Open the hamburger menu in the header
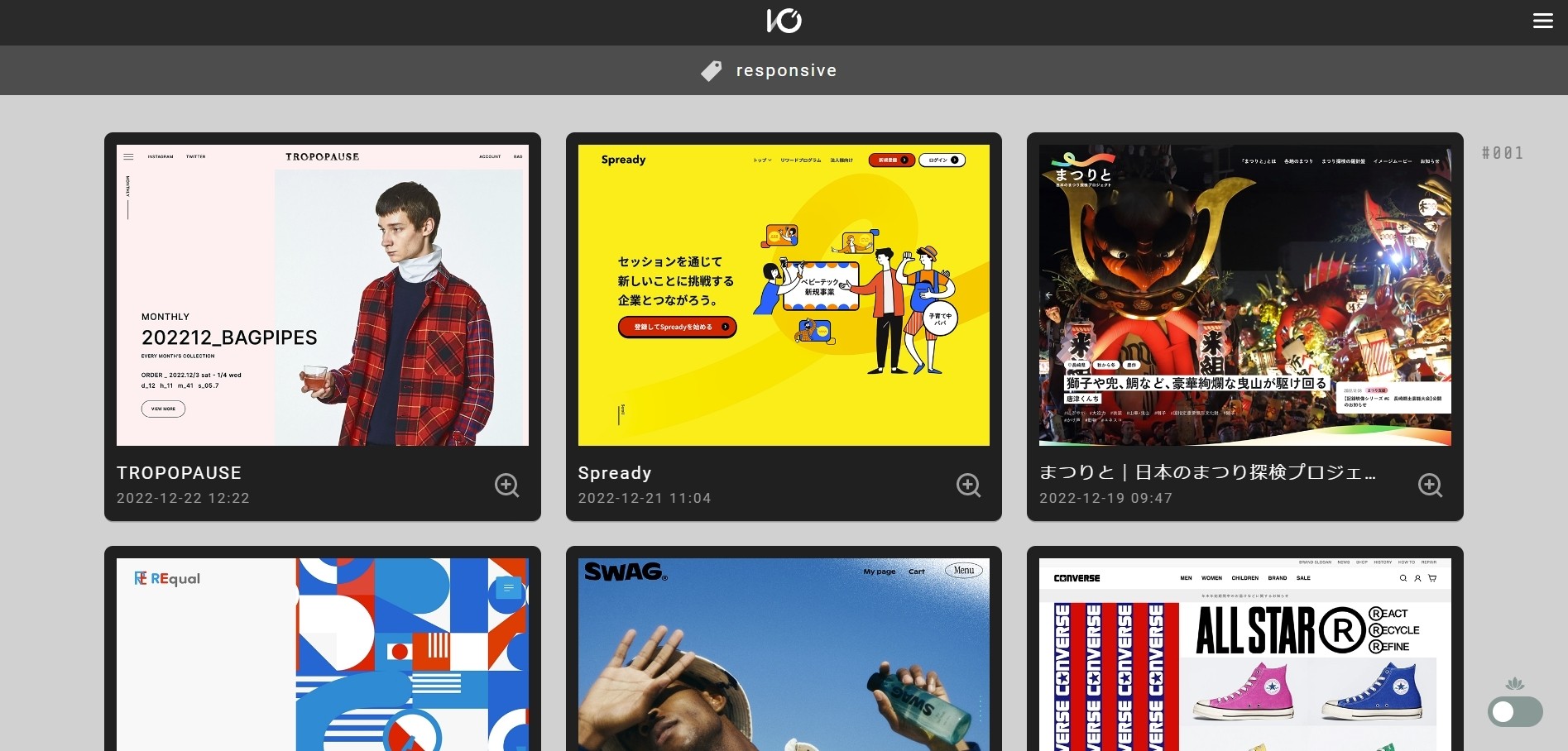 (x=1542, y=21)
